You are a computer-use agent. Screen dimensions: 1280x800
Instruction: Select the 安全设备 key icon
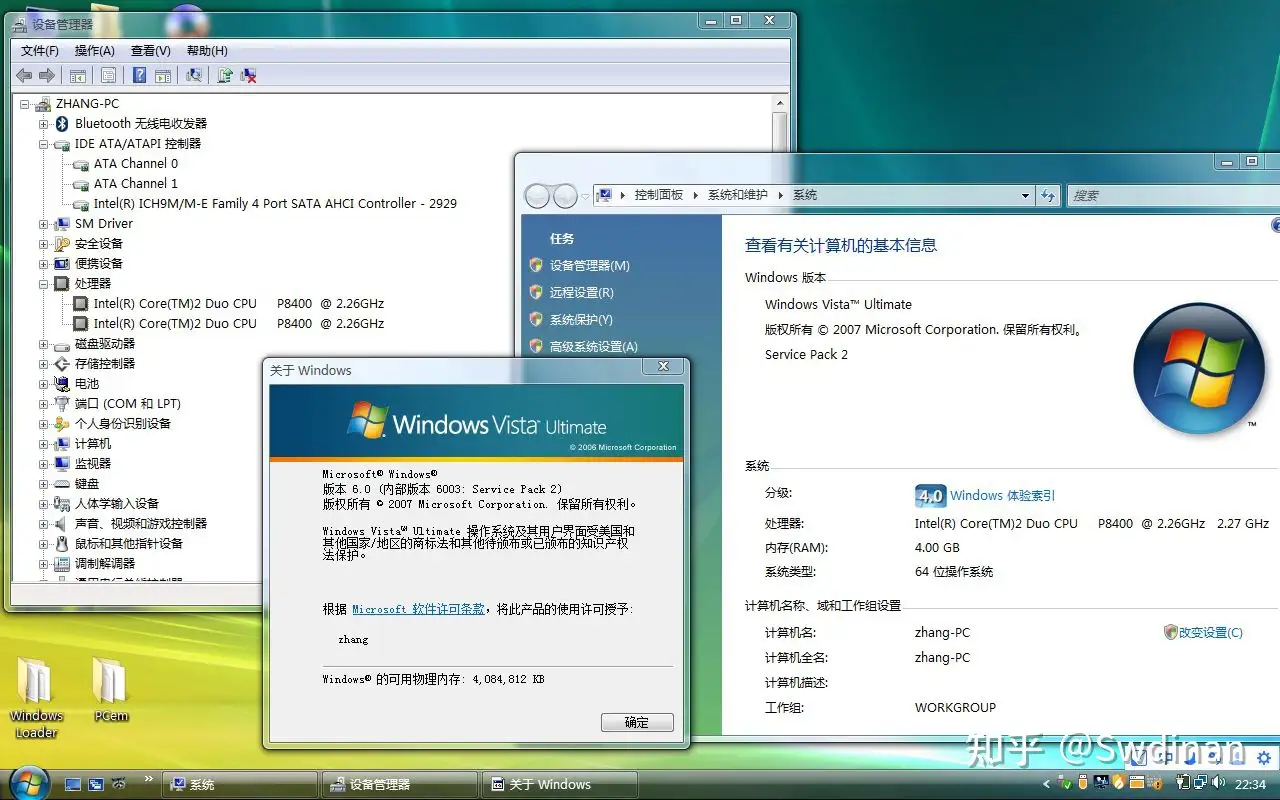(62, 243)
